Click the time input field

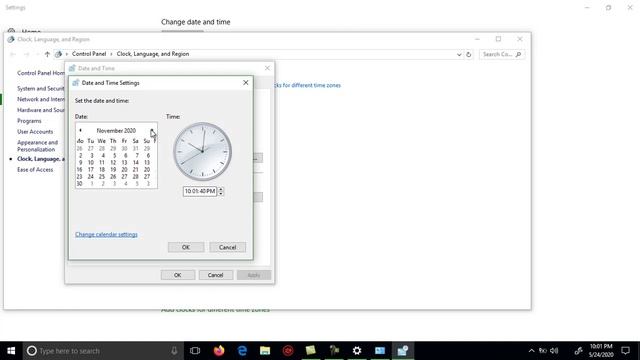pos(200,191)
